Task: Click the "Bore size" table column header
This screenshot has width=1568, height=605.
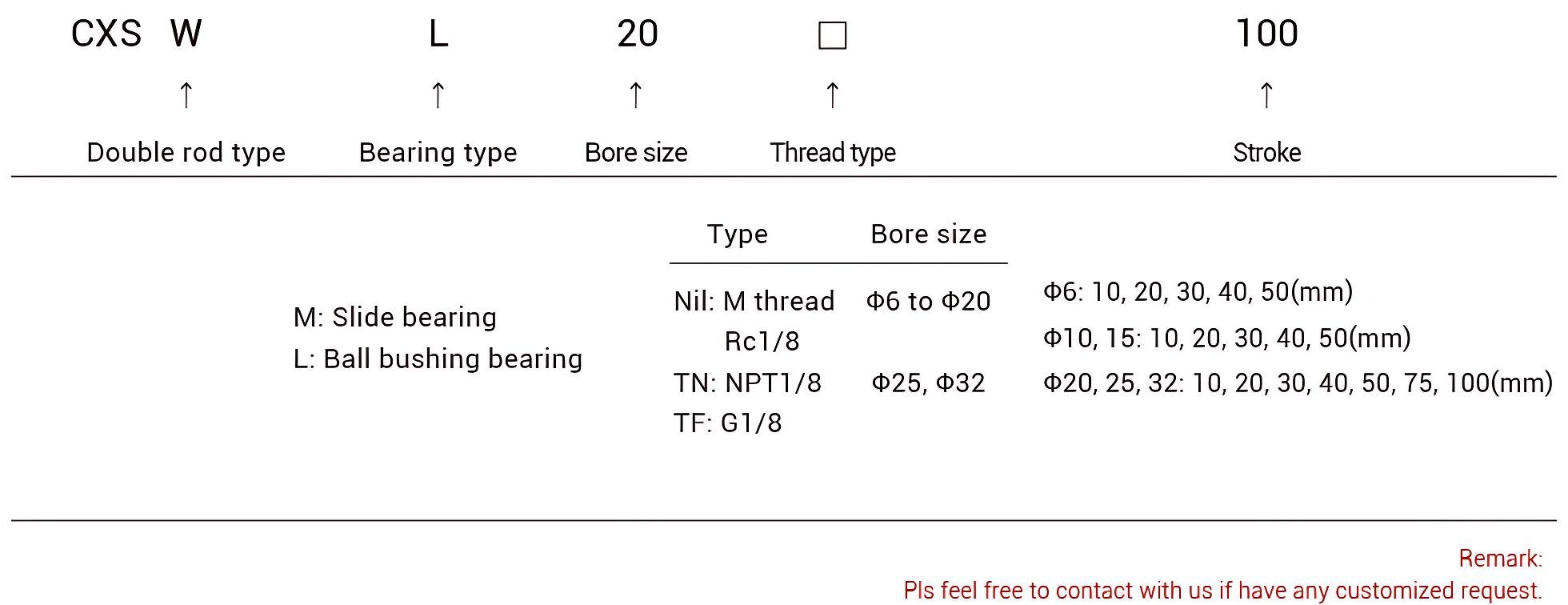Action: coord(929,234)
